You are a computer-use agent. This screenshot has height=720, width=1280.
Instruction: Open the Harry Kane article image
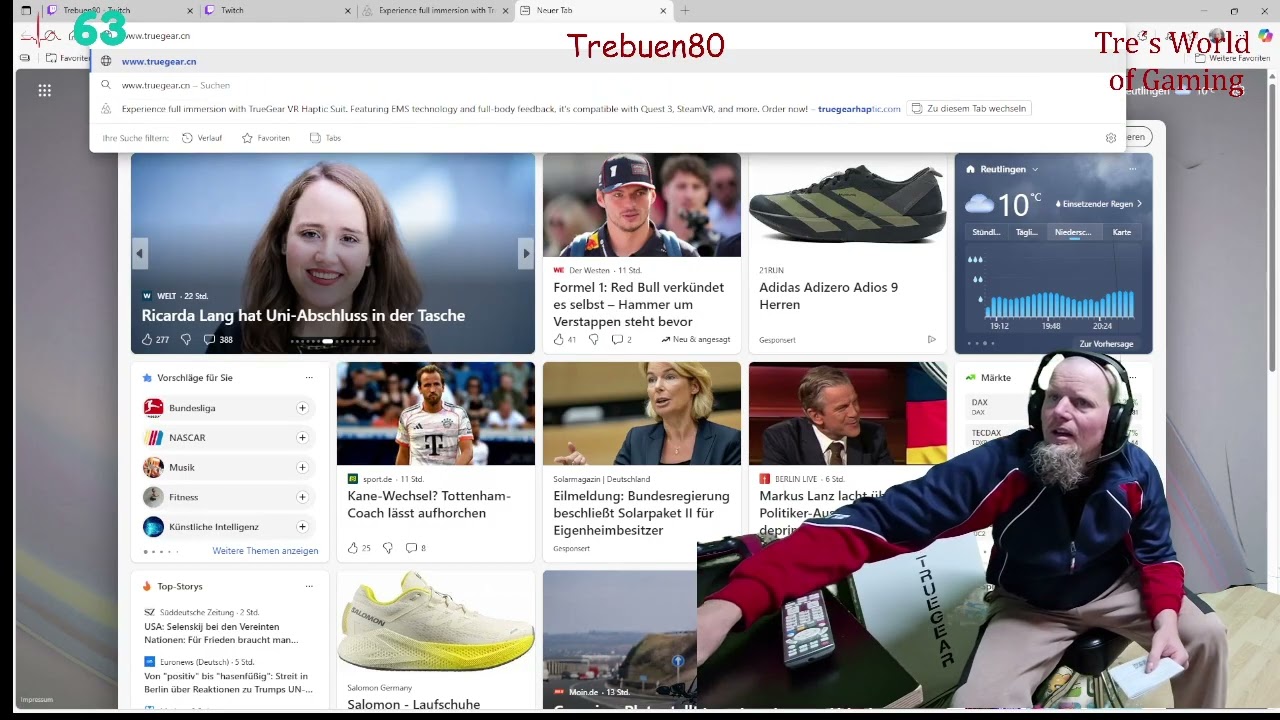coord(436,414)
